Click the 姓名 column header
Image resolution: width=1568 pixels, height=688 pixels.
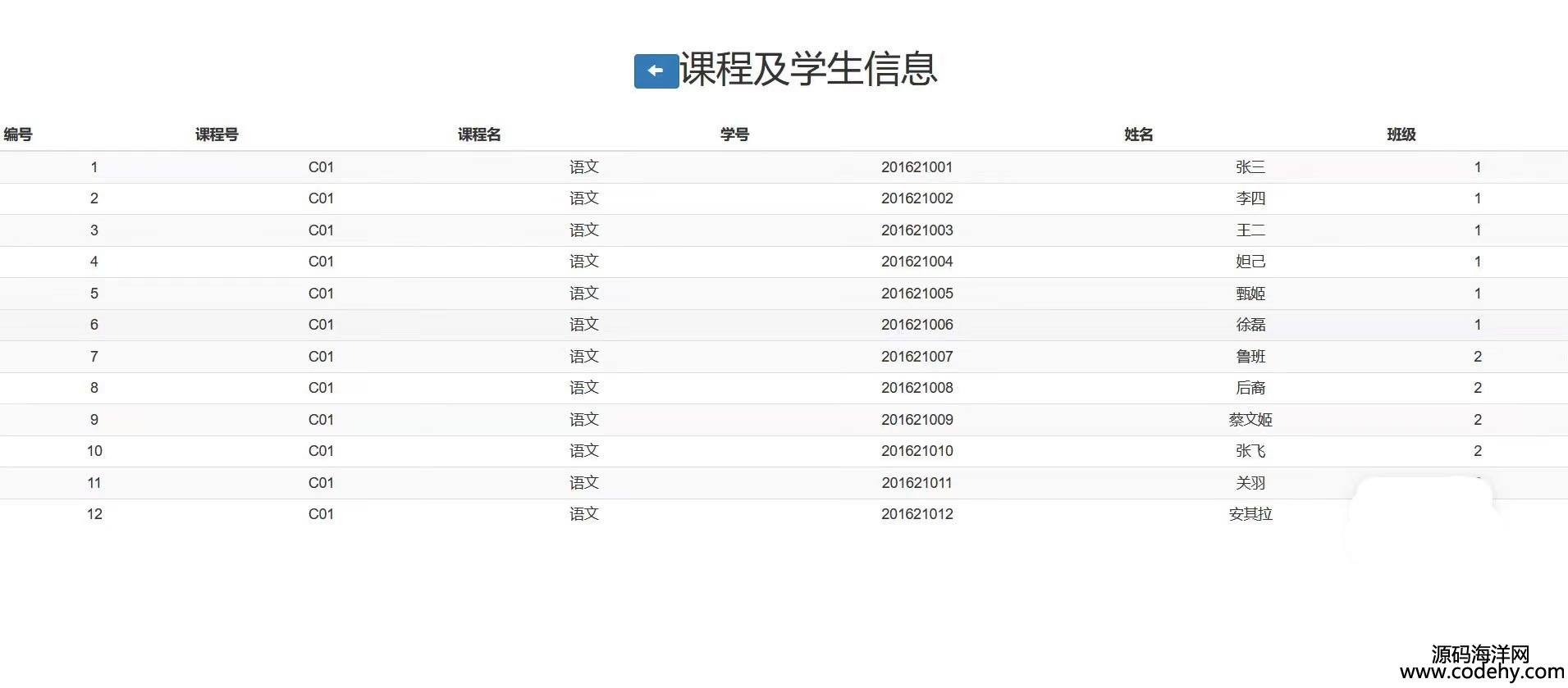1138,134
